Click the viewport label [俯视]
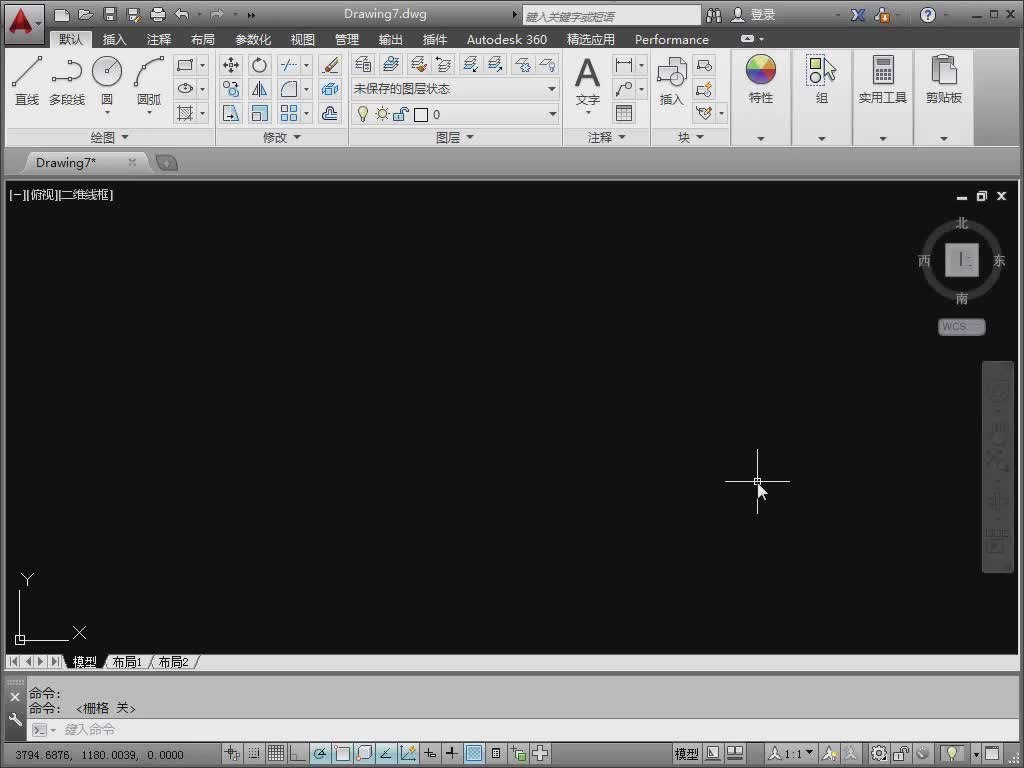Image resolution: width=1024 pixels, height=768 pixels. [x=42, y=195]
